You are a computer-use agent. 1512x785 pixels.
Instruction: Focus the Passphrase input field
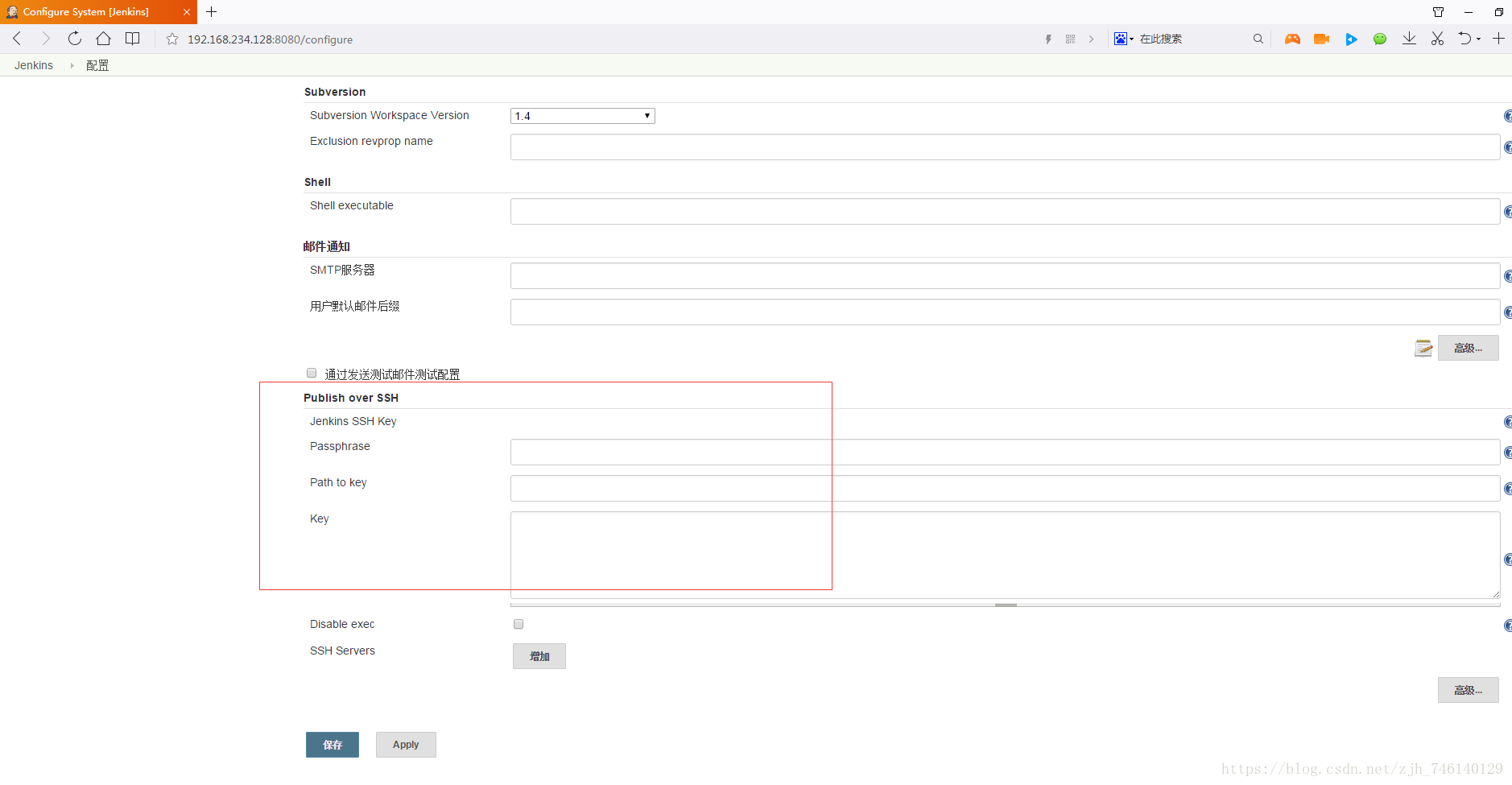(1005, 452)
